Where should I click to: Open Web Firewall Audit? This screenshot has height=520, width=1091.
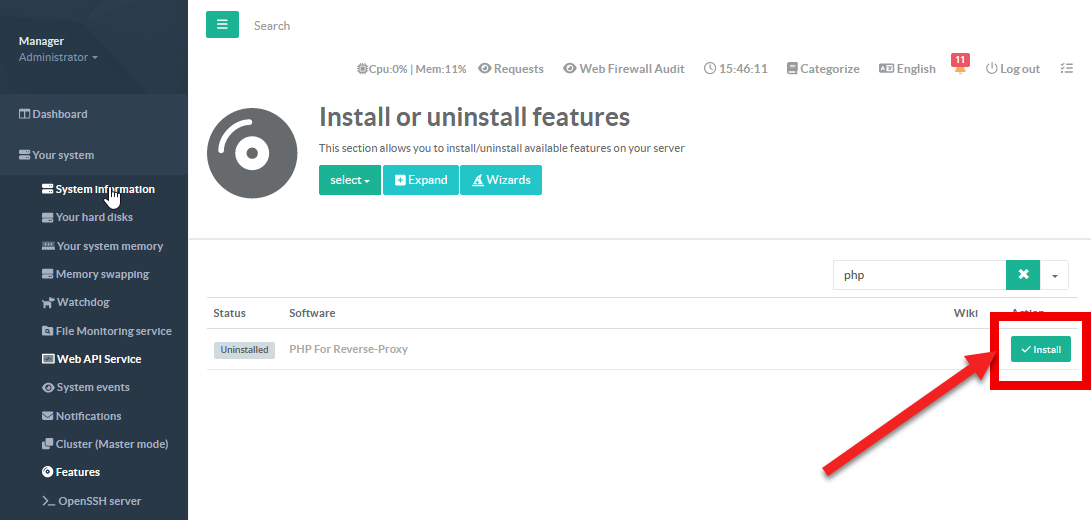[624, 69]
